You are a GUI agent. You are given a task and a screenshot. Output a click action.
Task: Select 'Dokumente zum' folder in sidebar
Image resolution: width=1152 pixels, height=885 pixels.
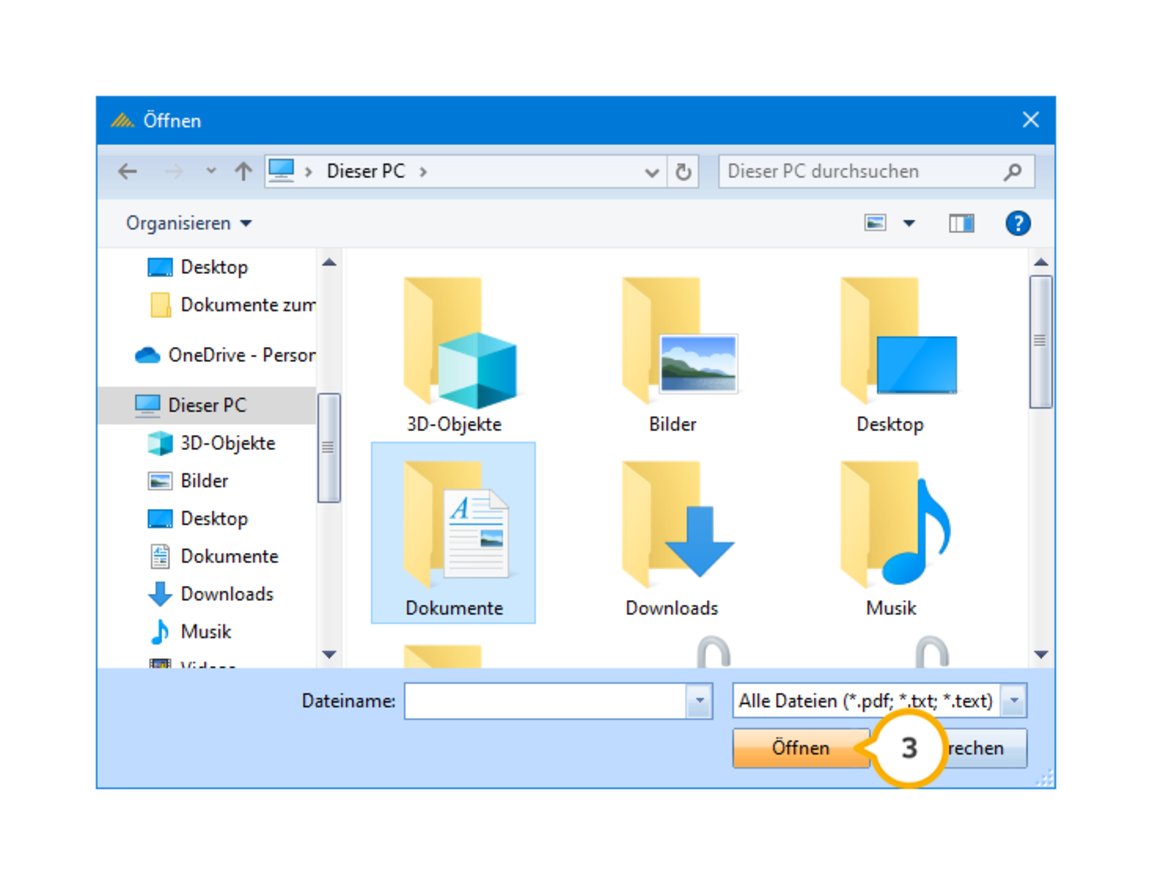[232, 305]
